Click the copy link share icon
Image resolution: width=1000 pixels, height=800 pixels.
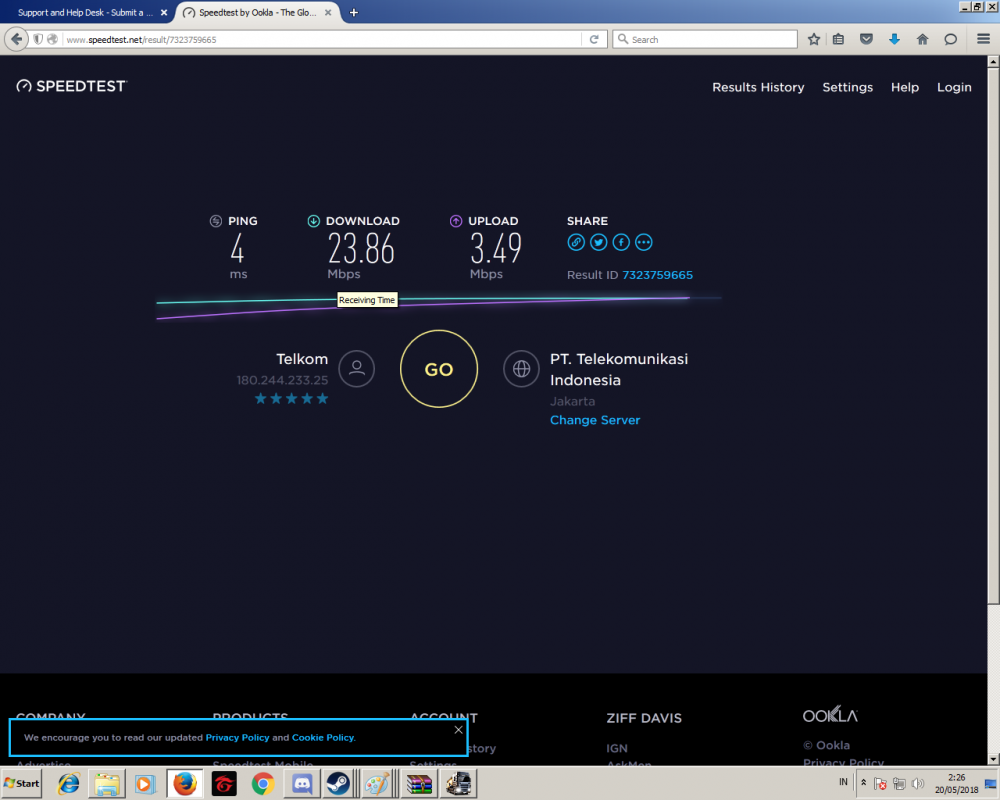point(576,242)
